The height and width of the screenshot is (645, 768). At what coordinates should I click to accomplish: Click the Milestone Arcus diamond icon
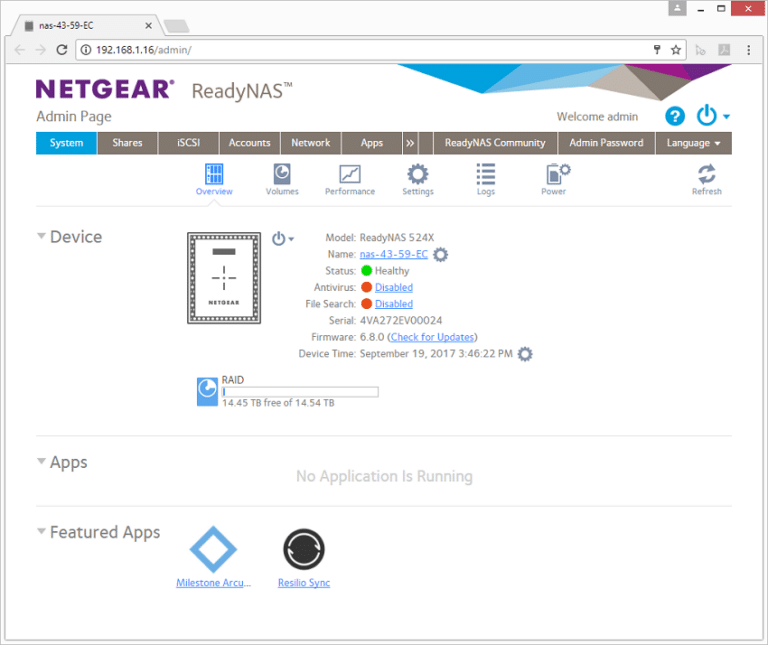[x=213, y=549]
